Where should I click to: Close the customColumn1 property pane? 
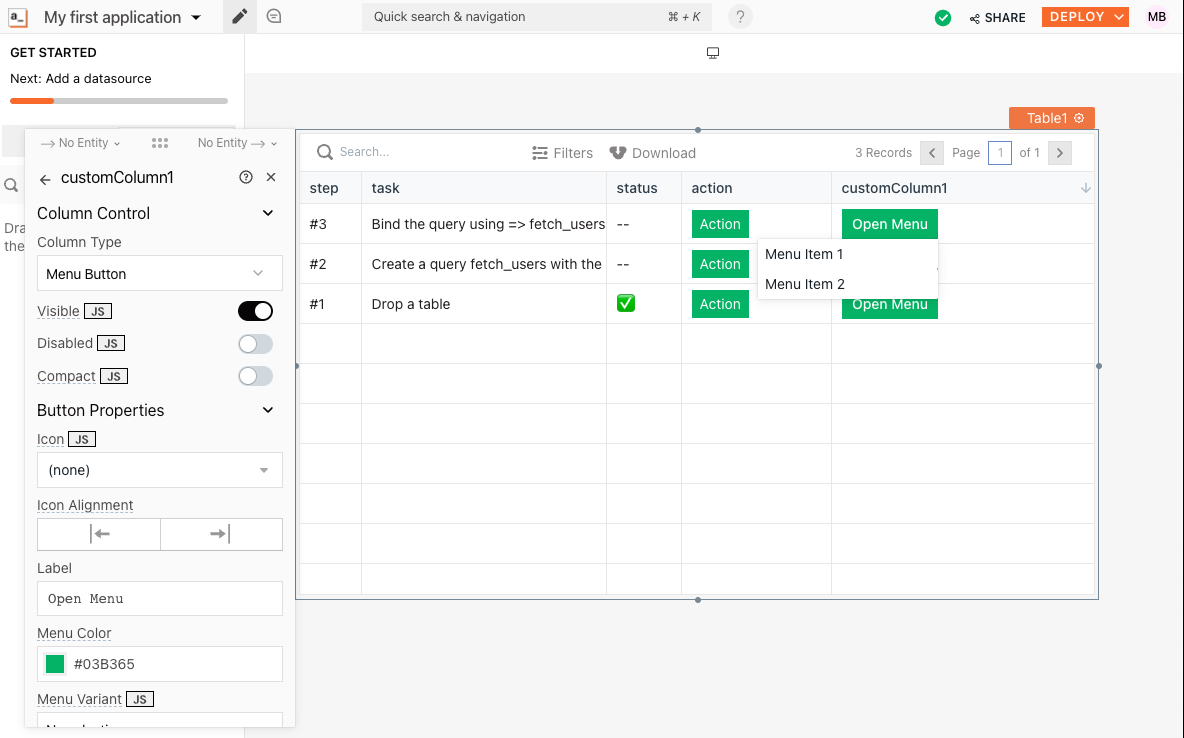click(271, 177)
